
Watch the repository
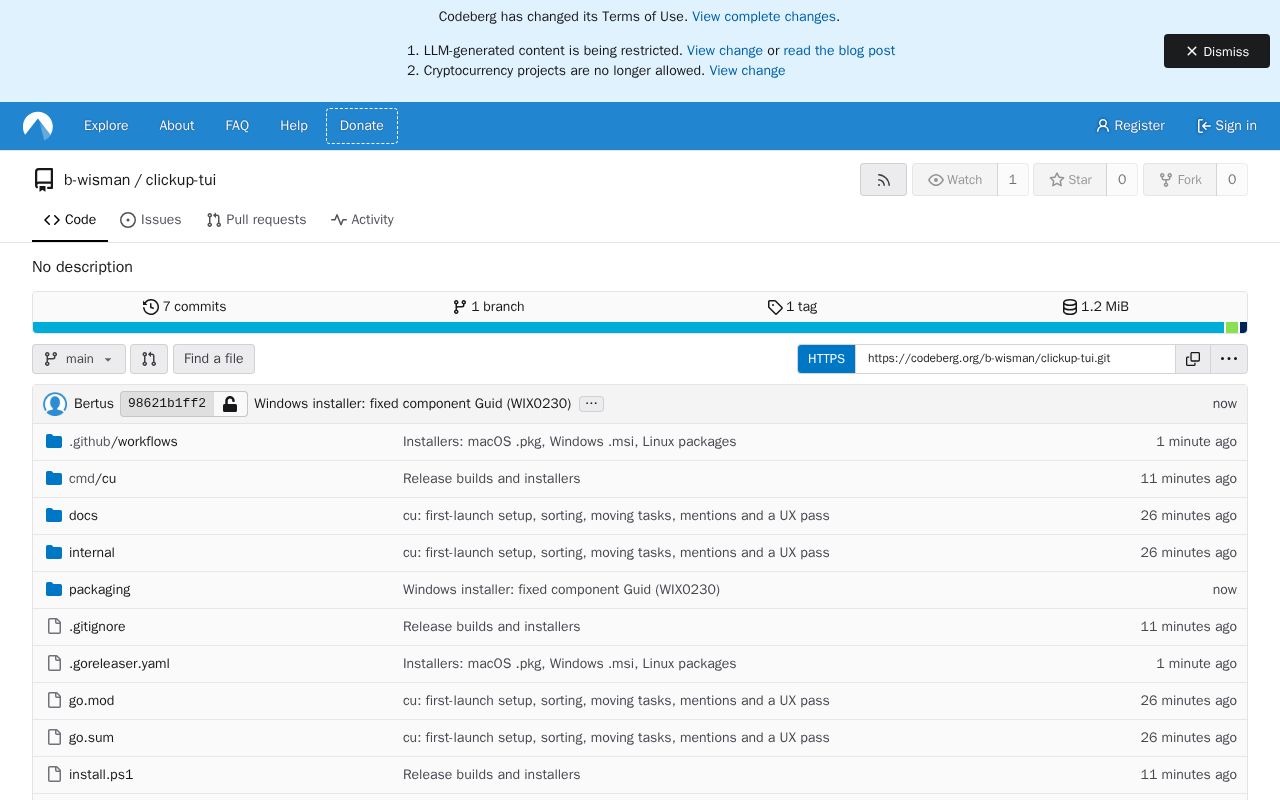955,180
